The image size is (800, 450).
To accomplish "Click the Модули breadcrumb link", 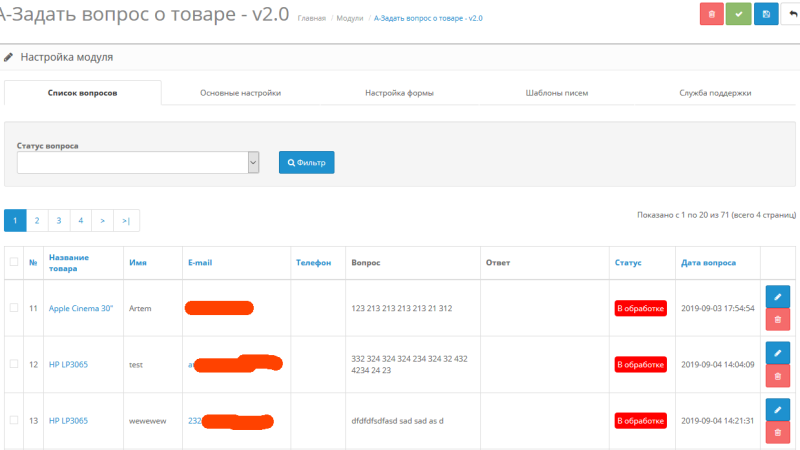I will pos(350,18).
